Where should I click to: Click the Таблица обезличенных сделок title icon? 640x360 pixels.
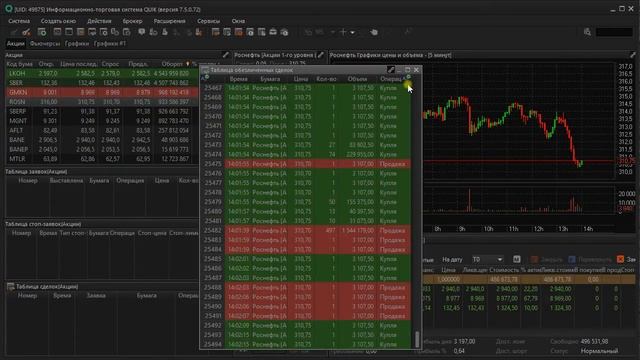coord(206,70)
